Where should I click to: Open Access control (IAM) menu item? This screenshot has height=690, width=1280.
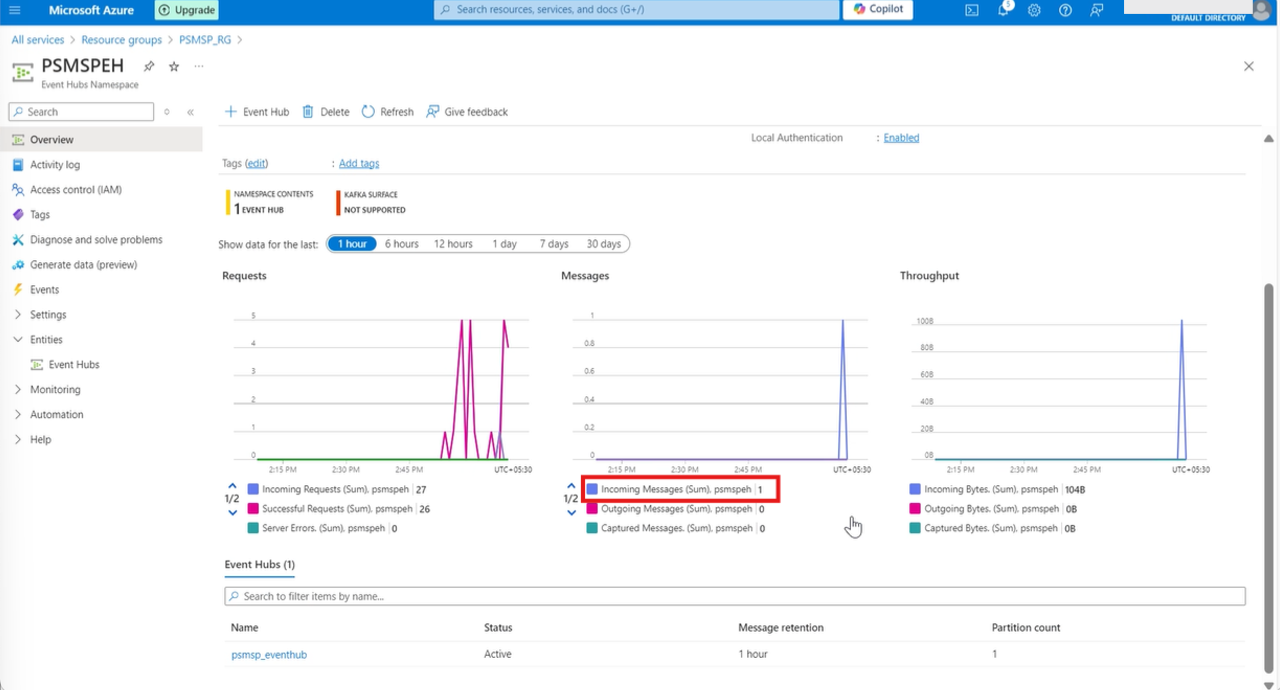pos(75,190)
